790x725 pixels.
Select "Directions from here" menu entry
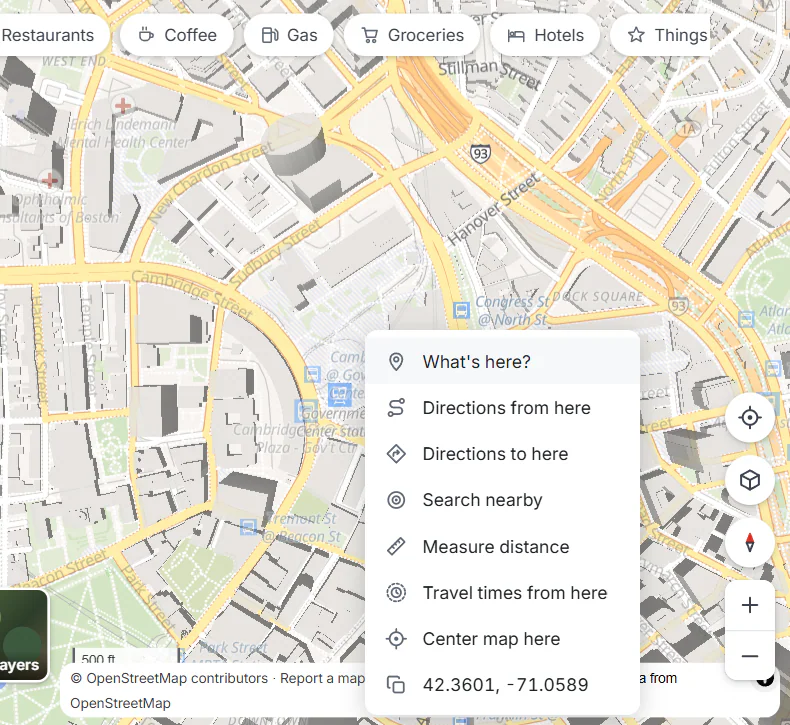tap(502, 408)
